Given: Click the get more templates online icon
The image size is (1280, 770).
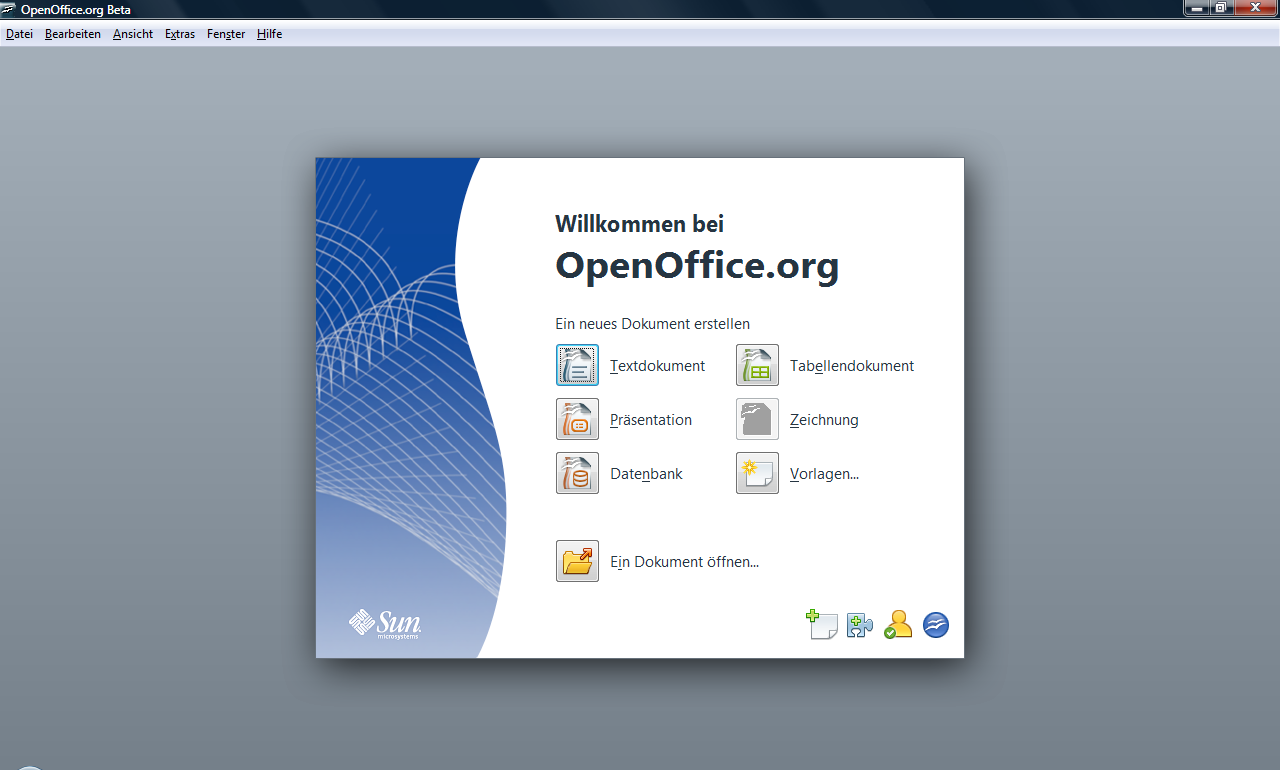Looking at the screenshot, I should pos(822,625).
